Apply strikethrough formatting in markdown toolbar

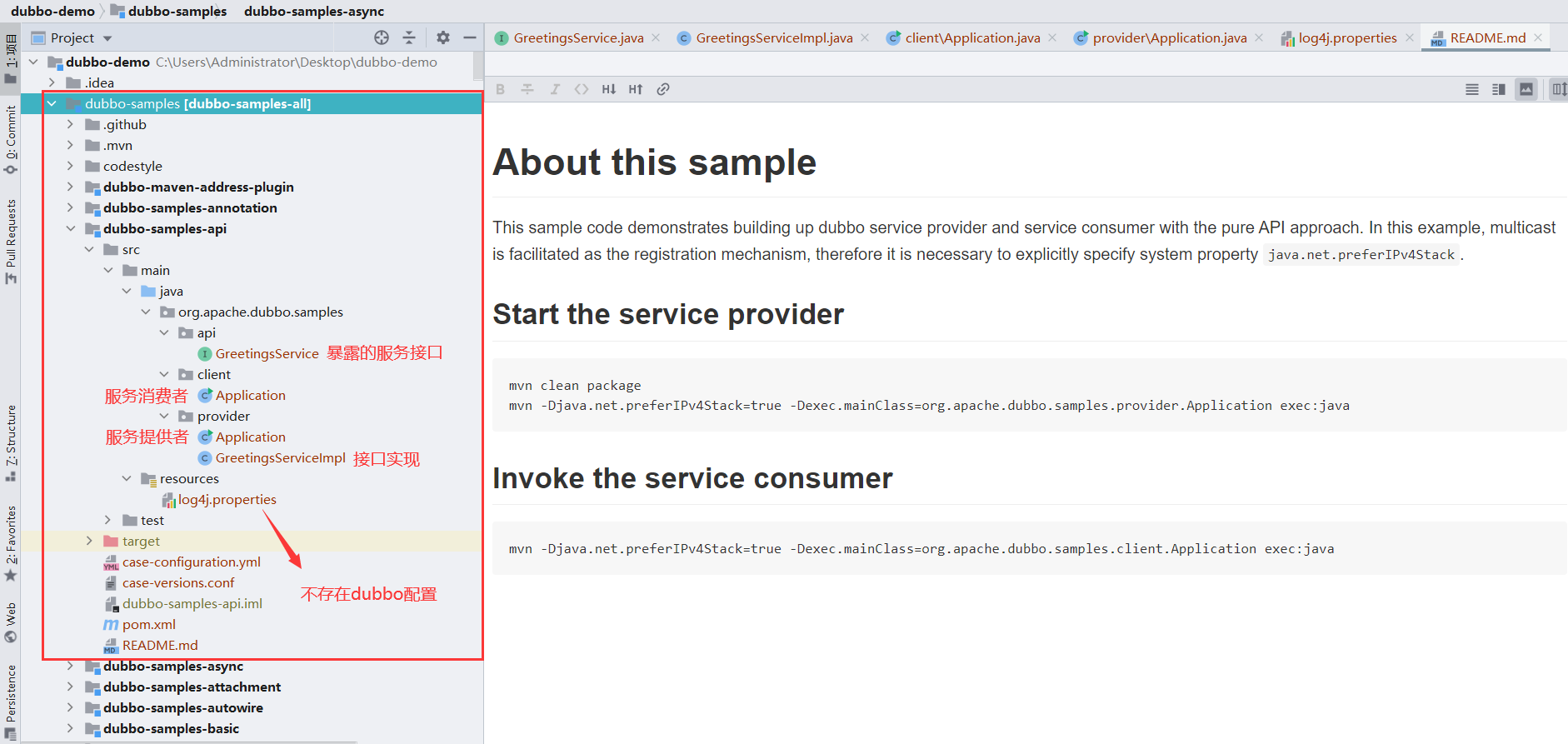click(x=527, y=89)
